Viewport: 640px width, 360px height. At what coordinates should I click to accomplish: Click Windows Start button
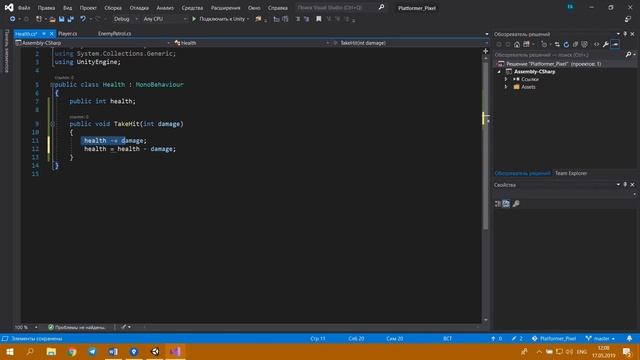point(10,351)
